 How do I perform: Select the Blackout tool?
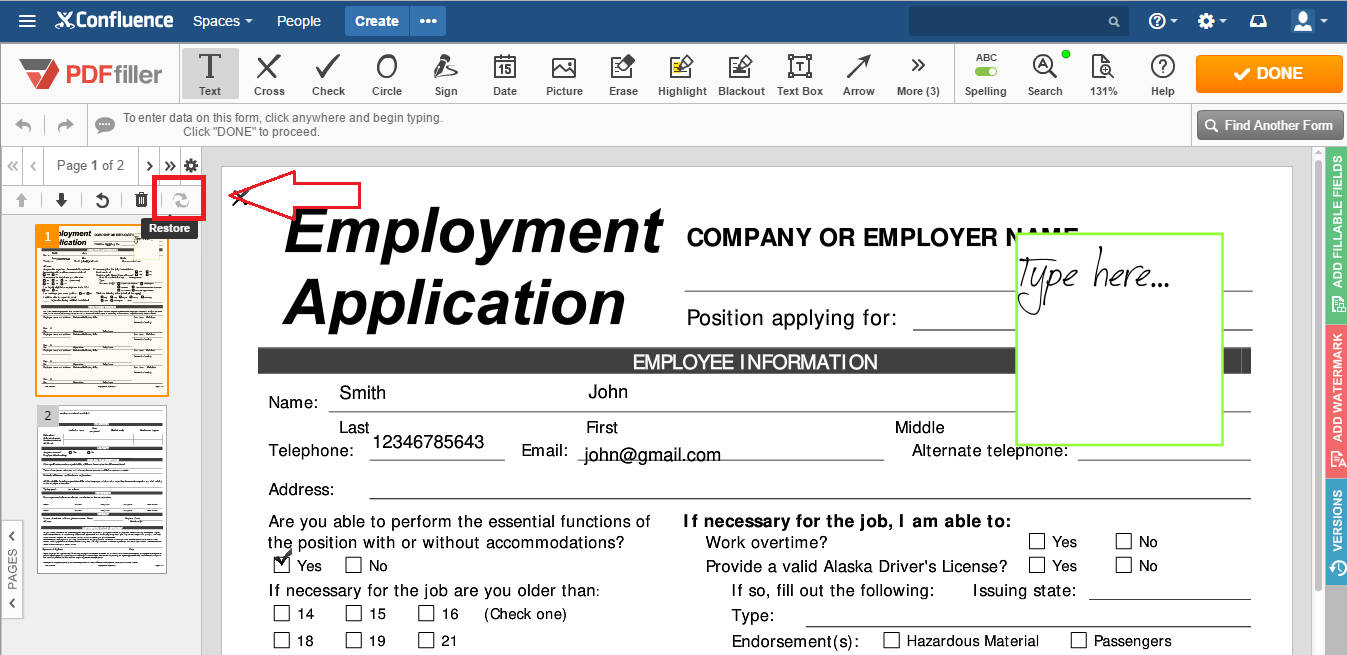coord(741,73)
